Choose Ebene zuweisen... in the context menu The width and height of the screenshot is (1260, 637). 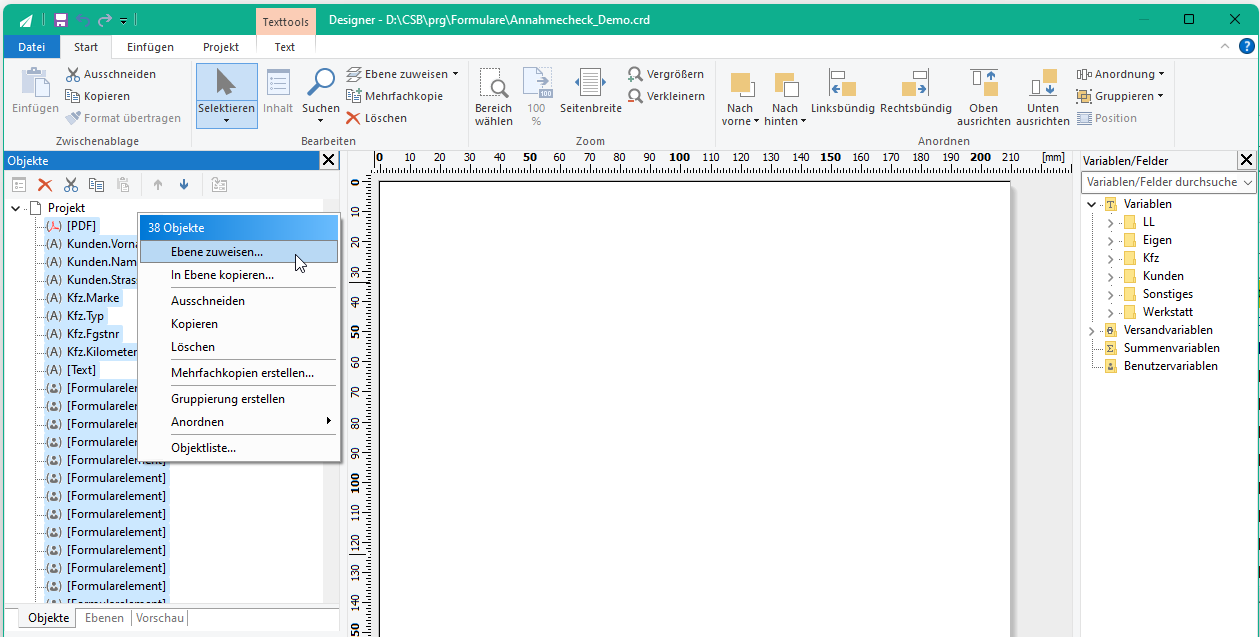point(239,252)
